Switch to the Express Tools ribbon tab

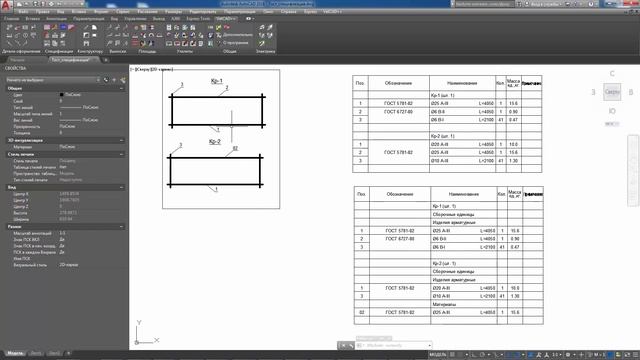pos(198,19)
